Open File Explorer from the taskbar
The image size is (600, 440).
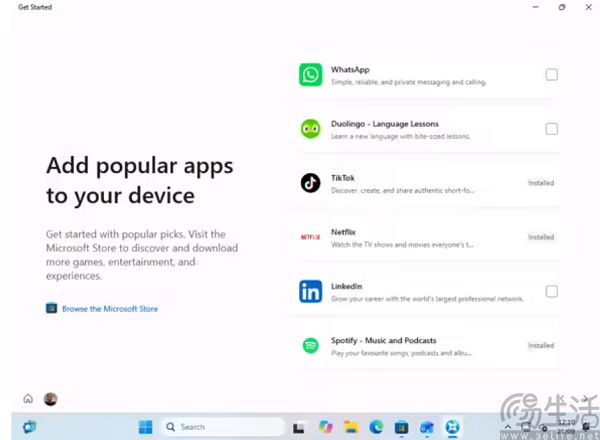coord(351,427)
